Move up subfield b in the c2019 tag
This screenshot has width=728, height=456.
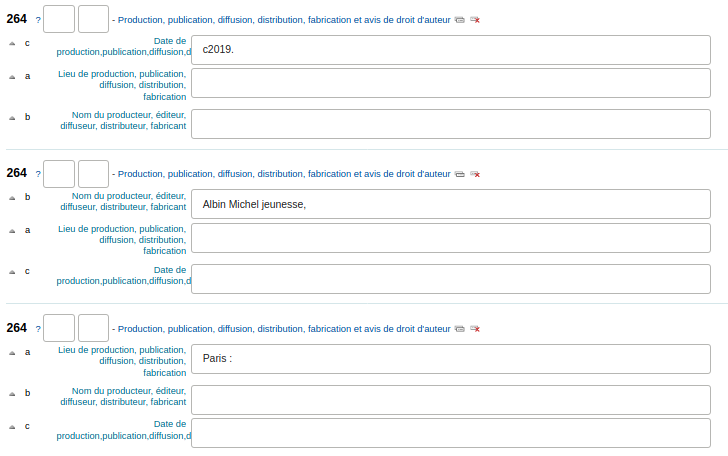tap(12, 118)
